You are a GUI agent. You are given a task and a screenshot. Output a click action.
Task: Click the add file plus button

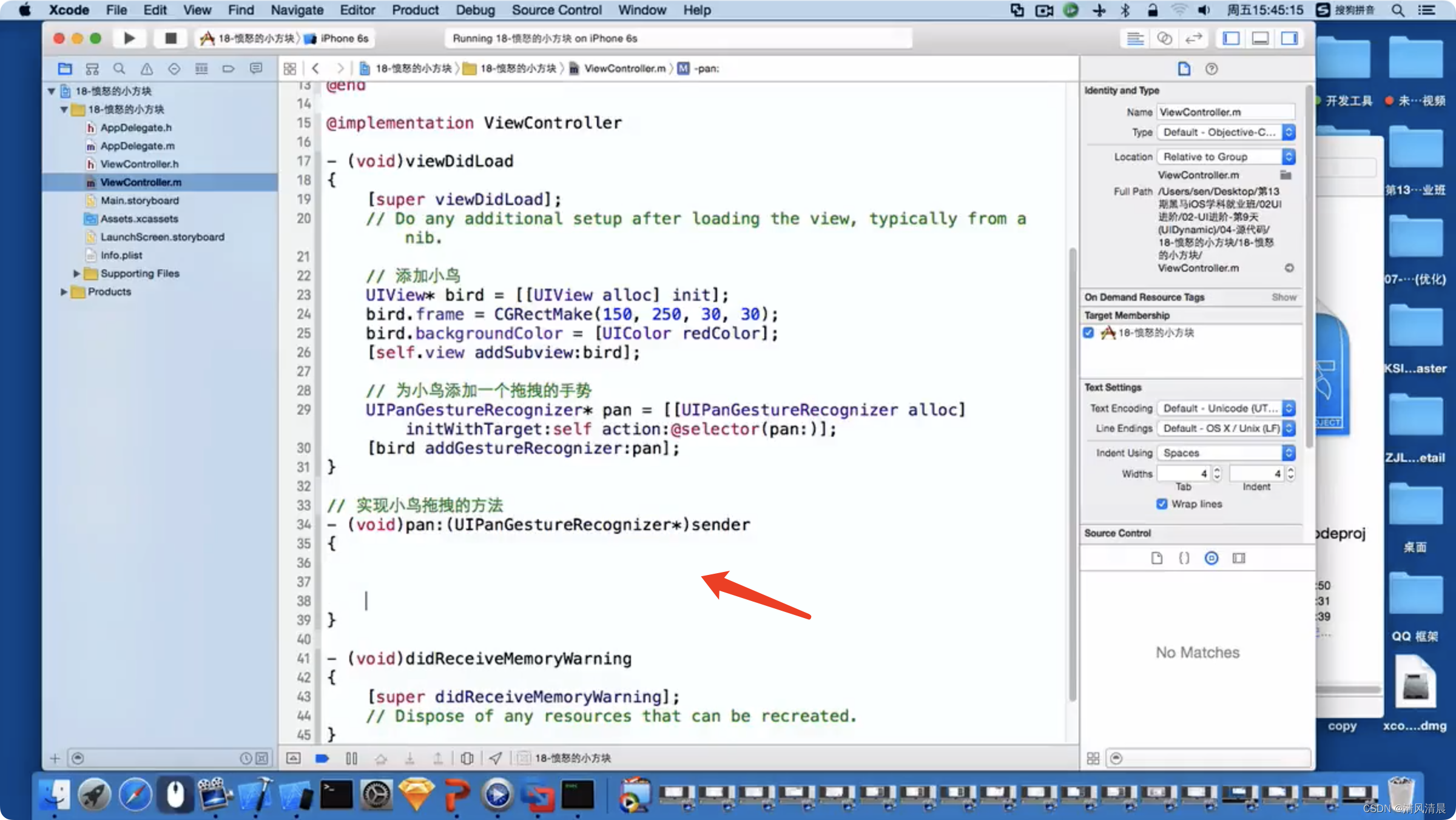(55, 758)
